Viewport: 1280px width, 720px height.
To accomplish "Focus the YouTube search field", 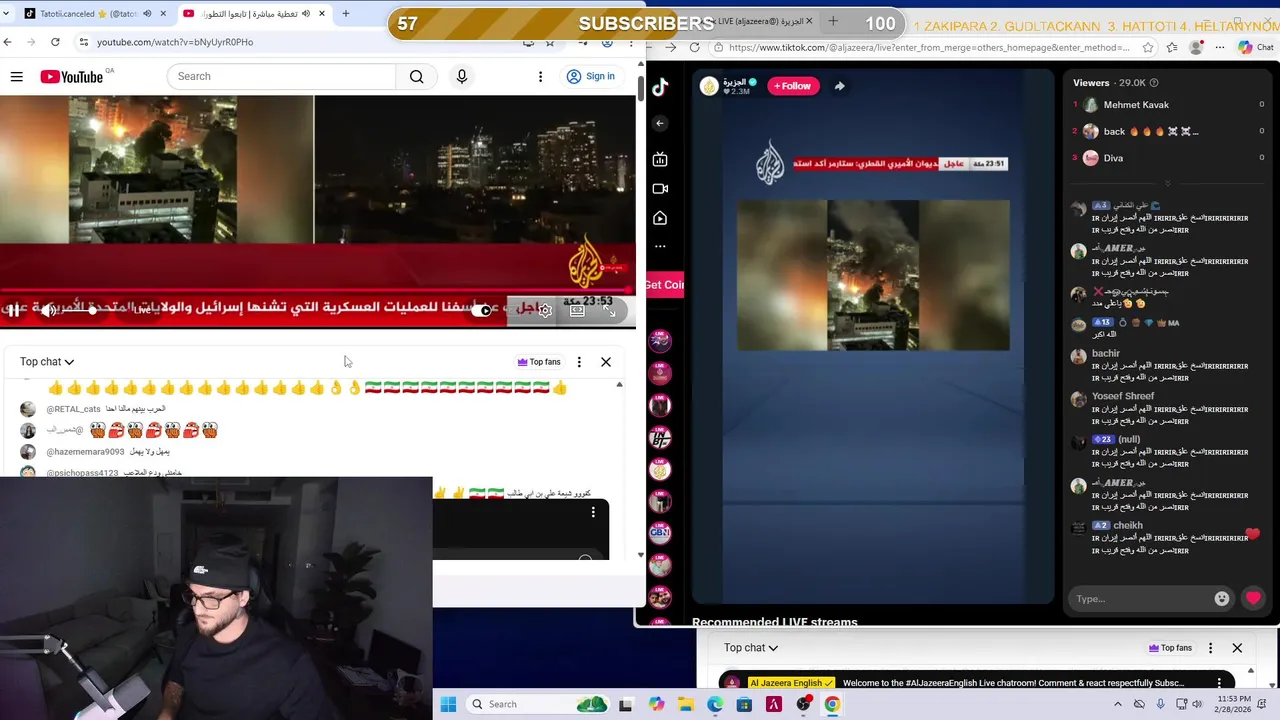I will pyautogui.click(x=282, y=76).
